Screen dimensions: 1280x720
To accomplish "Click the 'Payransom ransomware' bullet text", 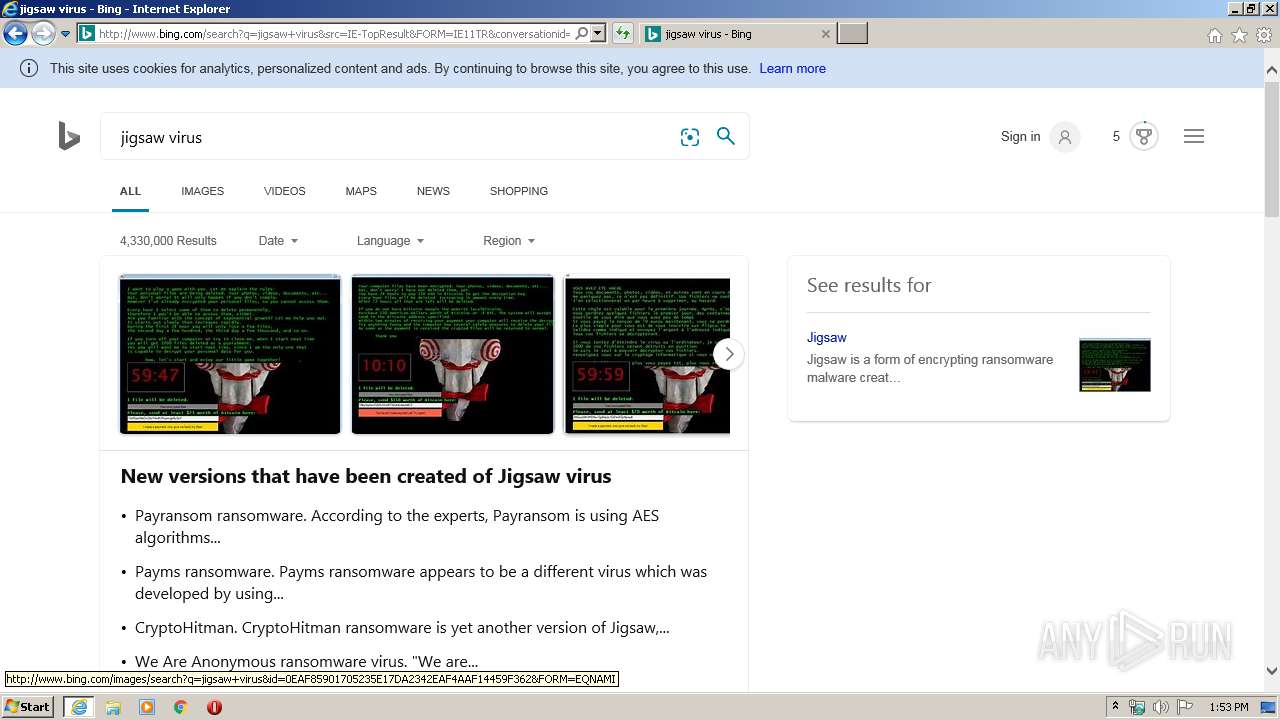I will 397,526.
